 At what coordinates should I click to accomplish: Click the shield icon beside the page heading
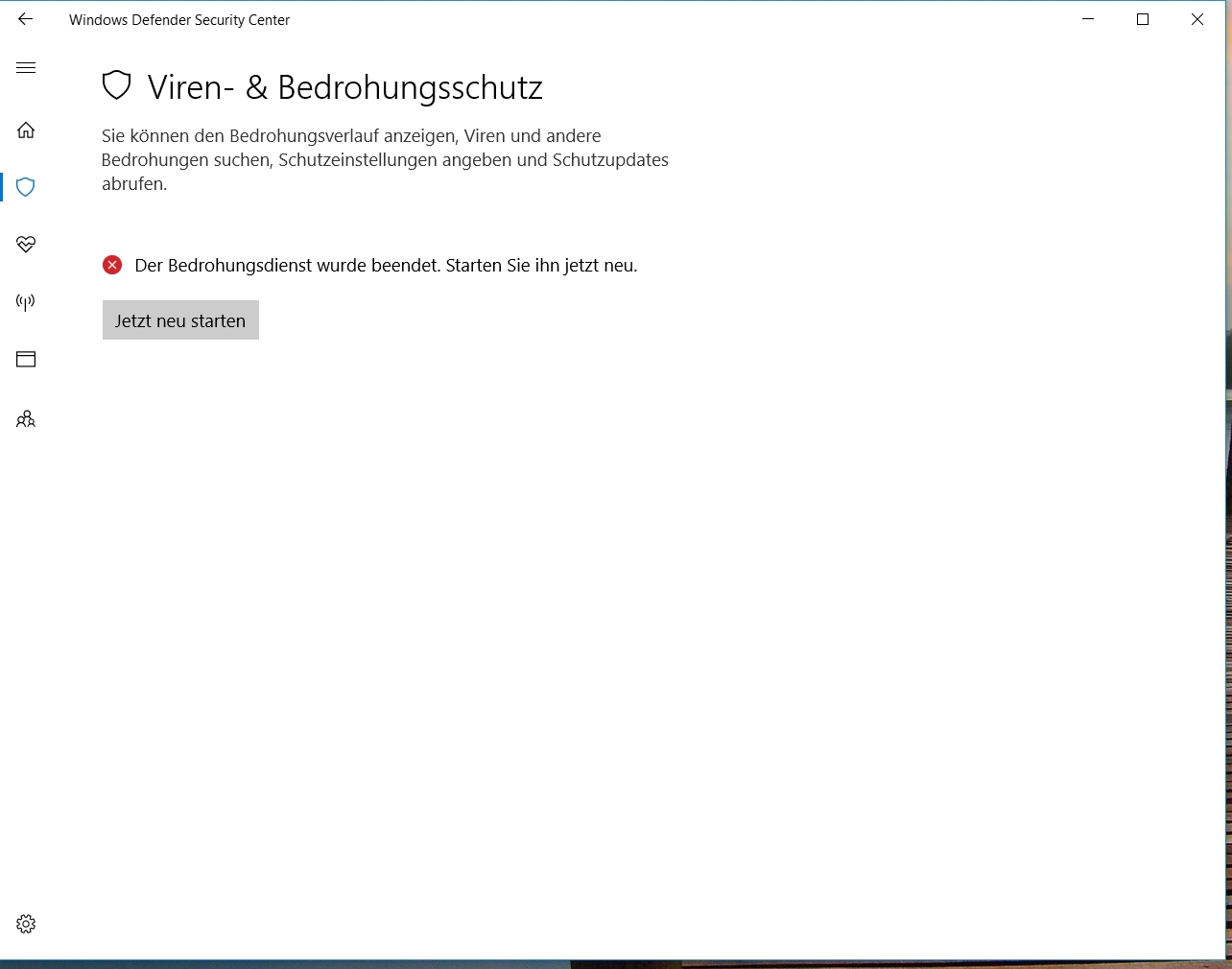tap(117, 86)
